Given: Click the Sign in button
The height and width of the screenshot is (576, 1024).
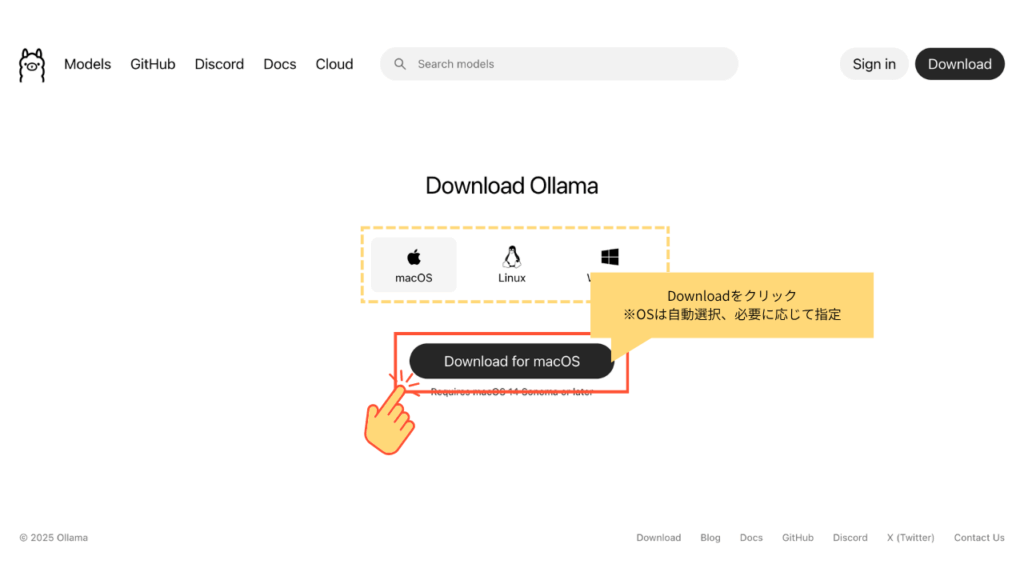Looking at the screenshot, I should [874, 64].
